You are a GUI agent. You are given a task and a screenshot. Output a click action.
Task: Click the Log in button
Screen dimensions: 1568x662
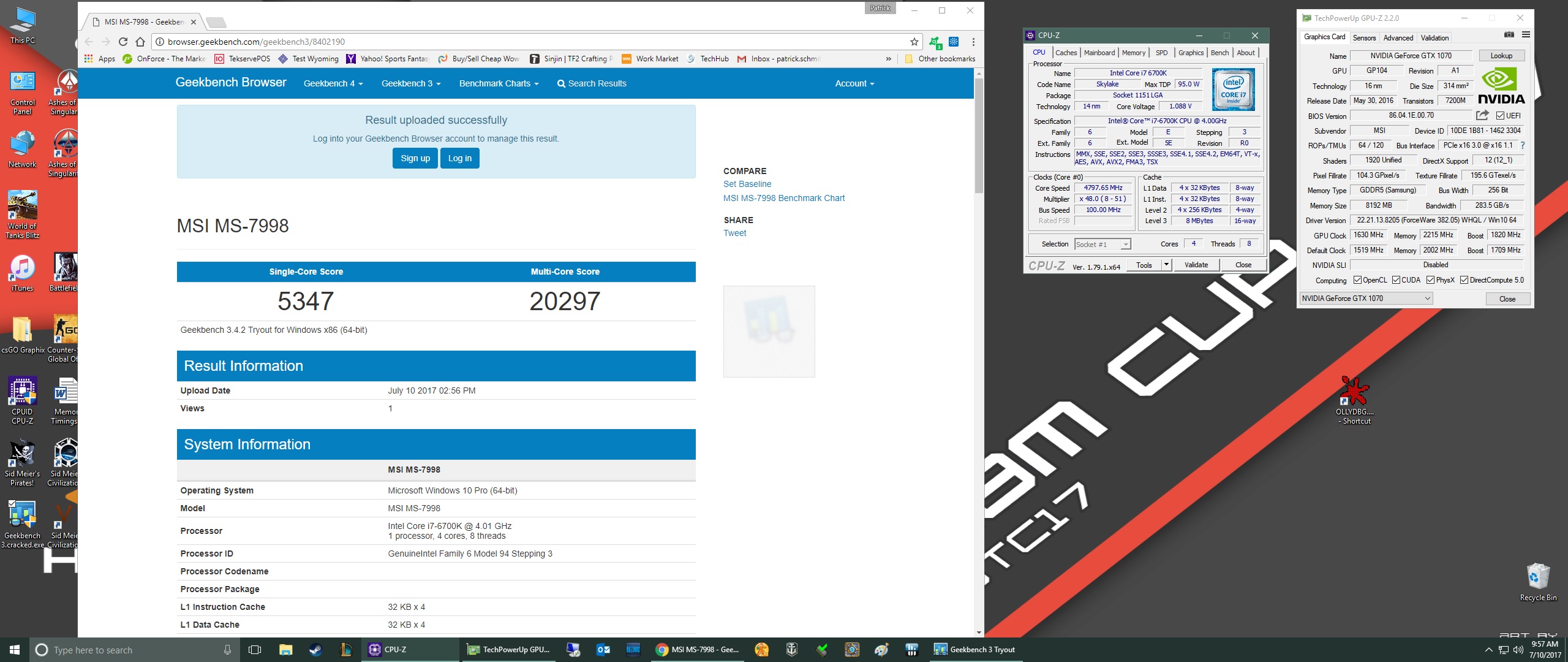(460, 158)
